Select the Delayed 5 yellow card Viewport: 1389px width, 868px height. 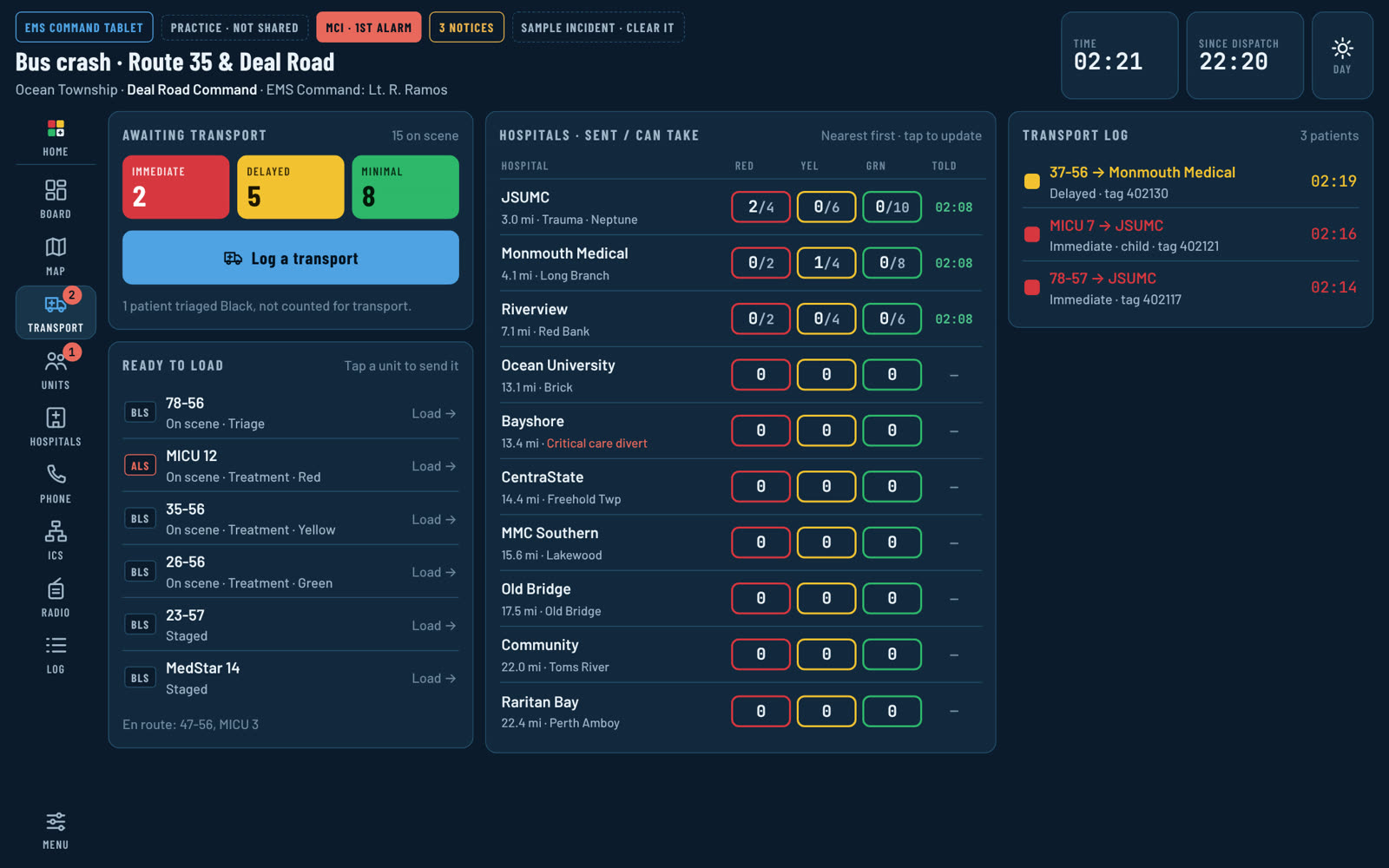(291, 187)
